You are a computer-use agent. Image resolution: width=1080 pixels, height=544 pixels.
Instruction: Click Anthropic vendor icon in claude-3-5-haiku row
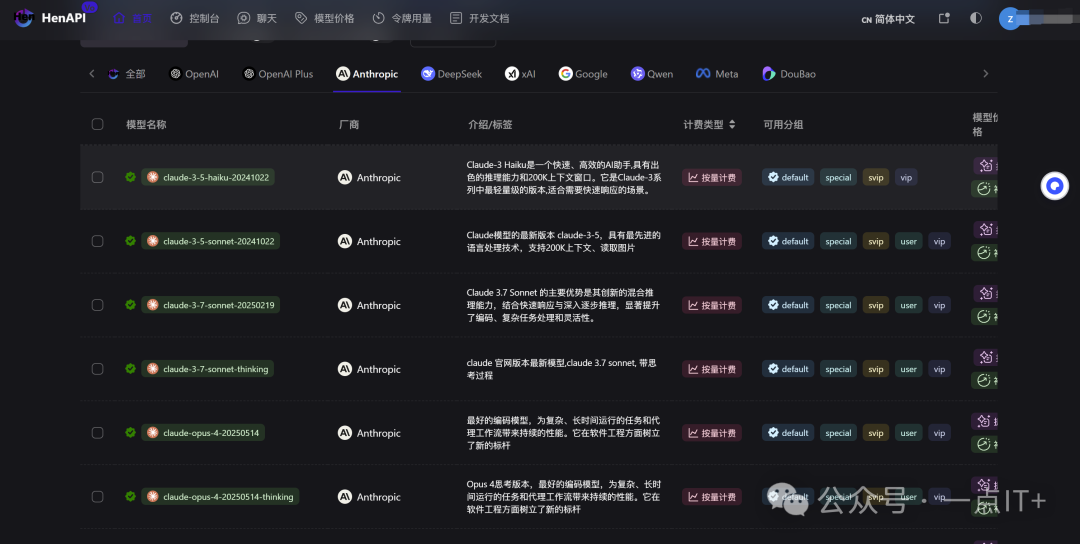point(345,178)
